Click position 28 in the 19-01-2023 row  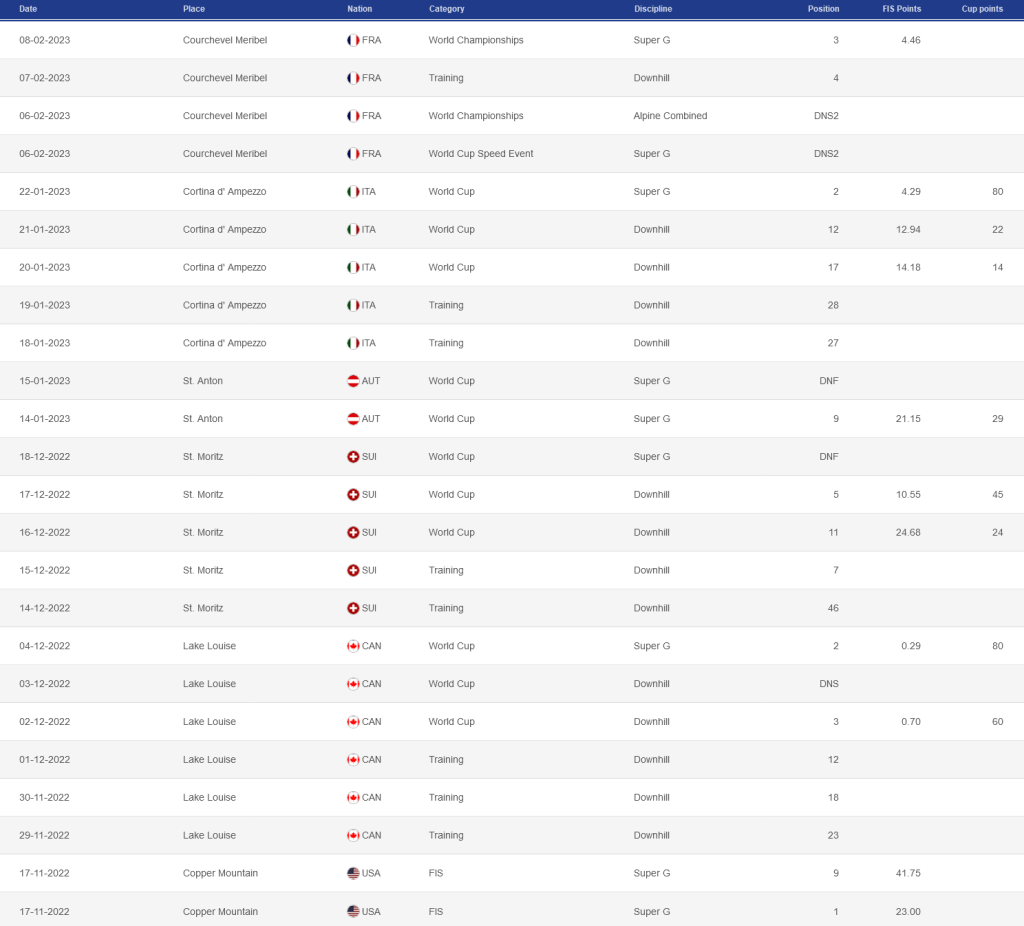click(833, 305)
